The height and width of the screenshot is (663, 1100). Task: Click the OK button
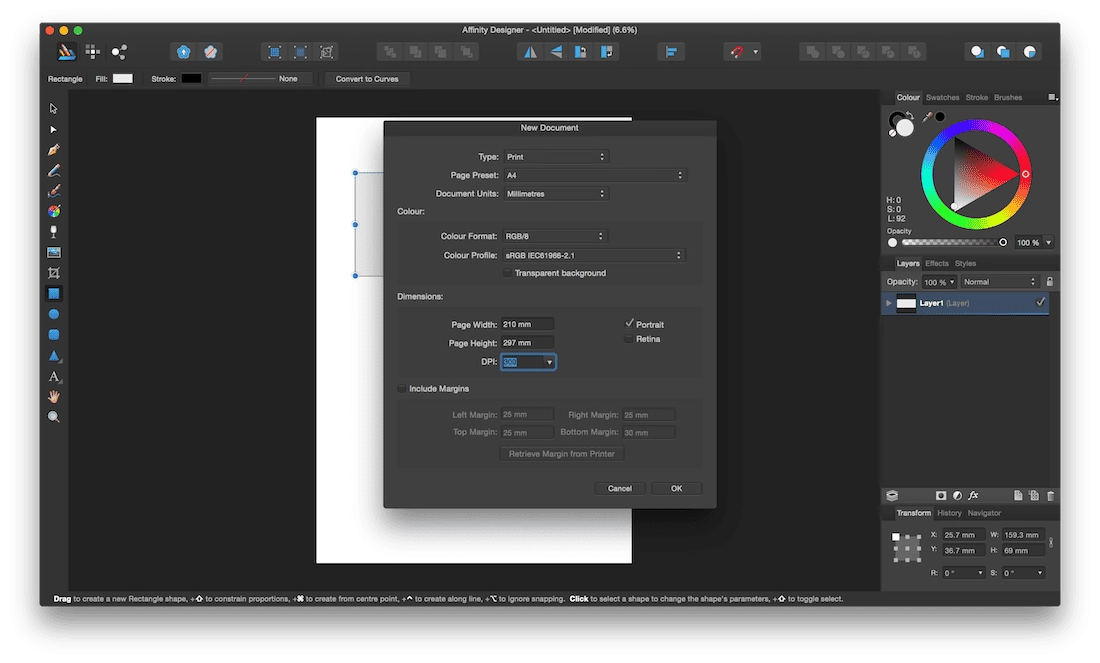pos(676,488)
